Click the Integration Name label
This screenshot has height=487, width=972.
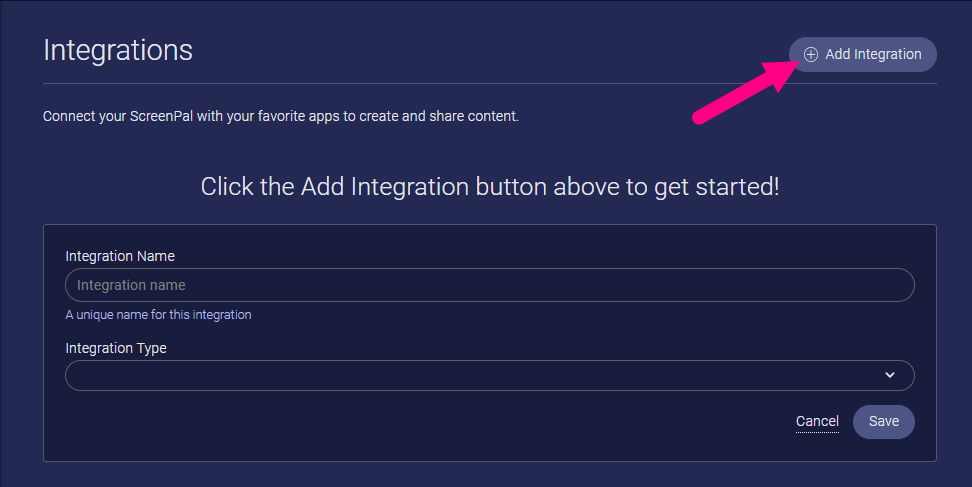120,256
